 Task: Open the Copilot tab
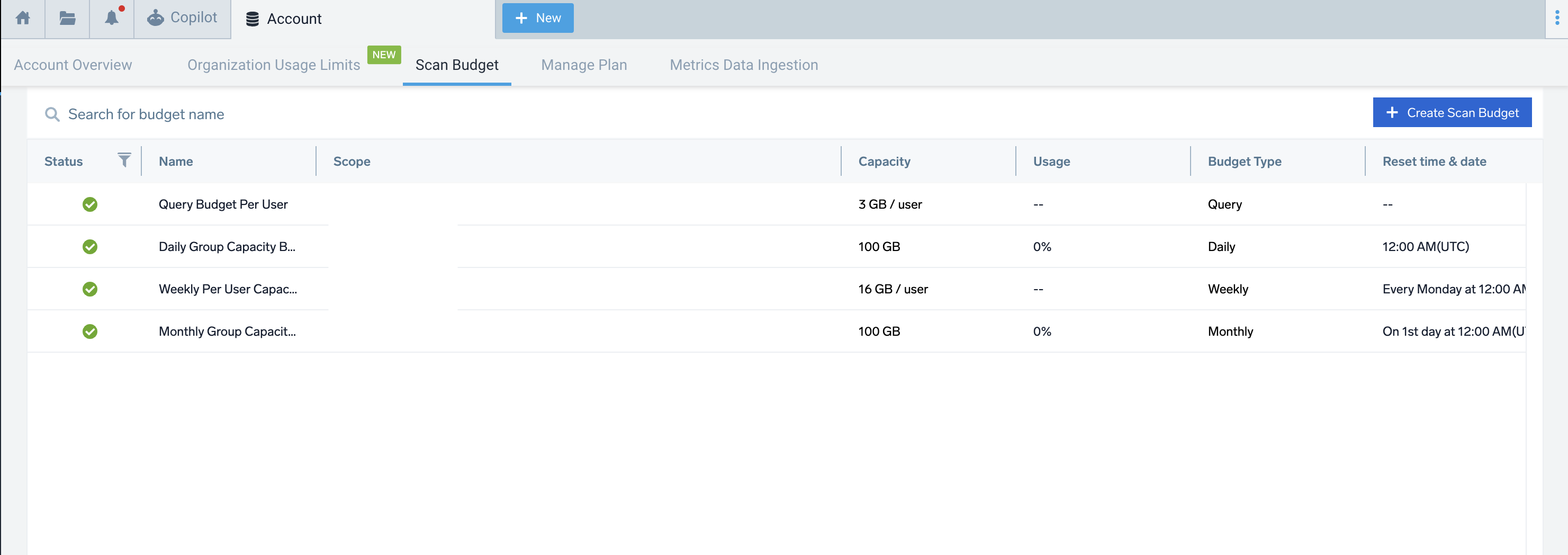[182, 19]
